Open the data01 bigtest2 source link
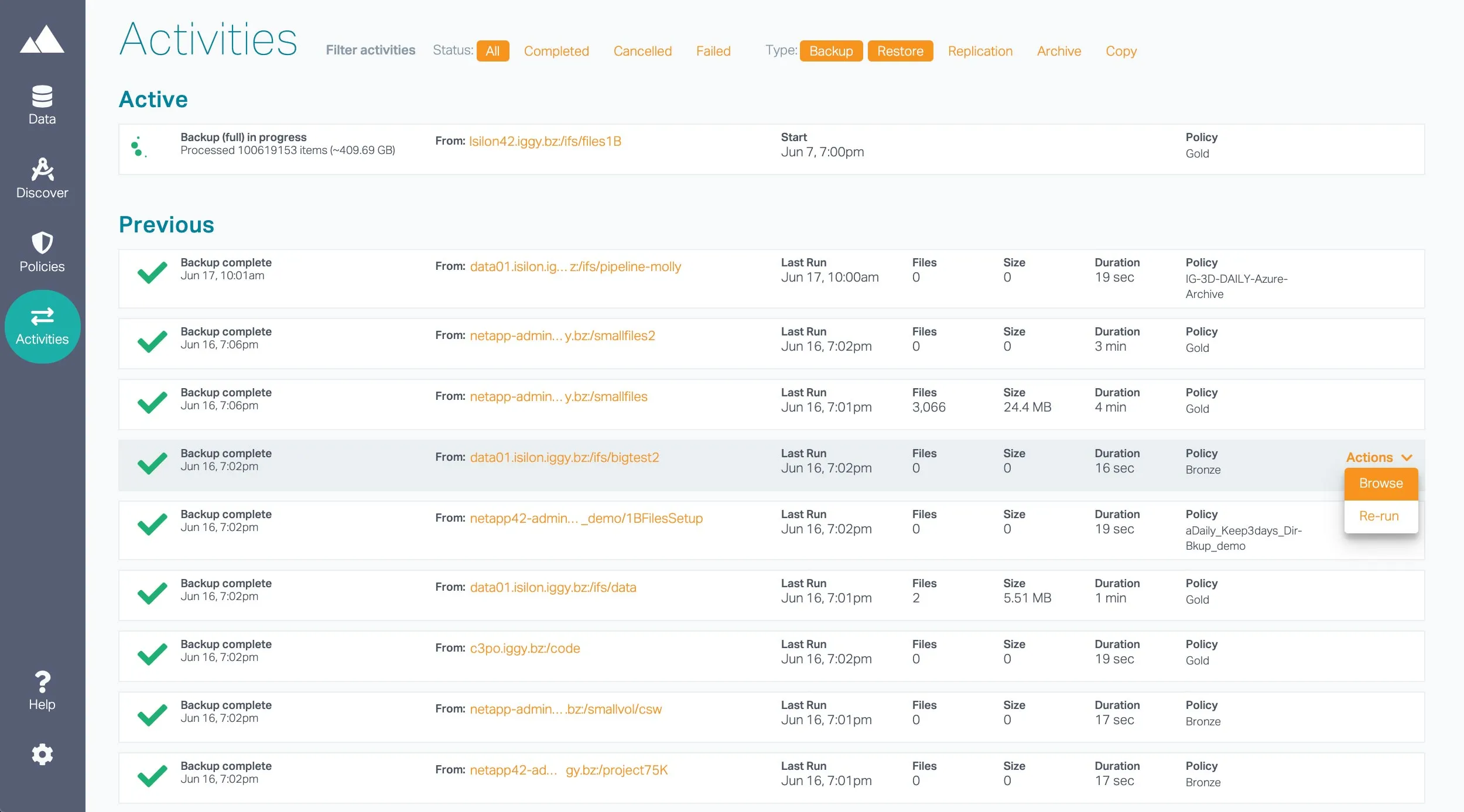 tap(565, 457)
